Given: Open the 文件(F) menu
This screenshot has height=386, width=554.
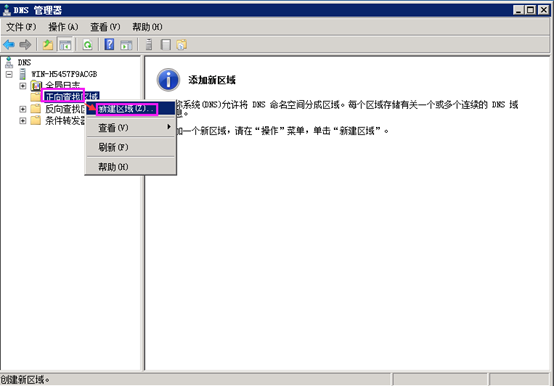Looking at the screenshot, I should [x=21, y=27].
